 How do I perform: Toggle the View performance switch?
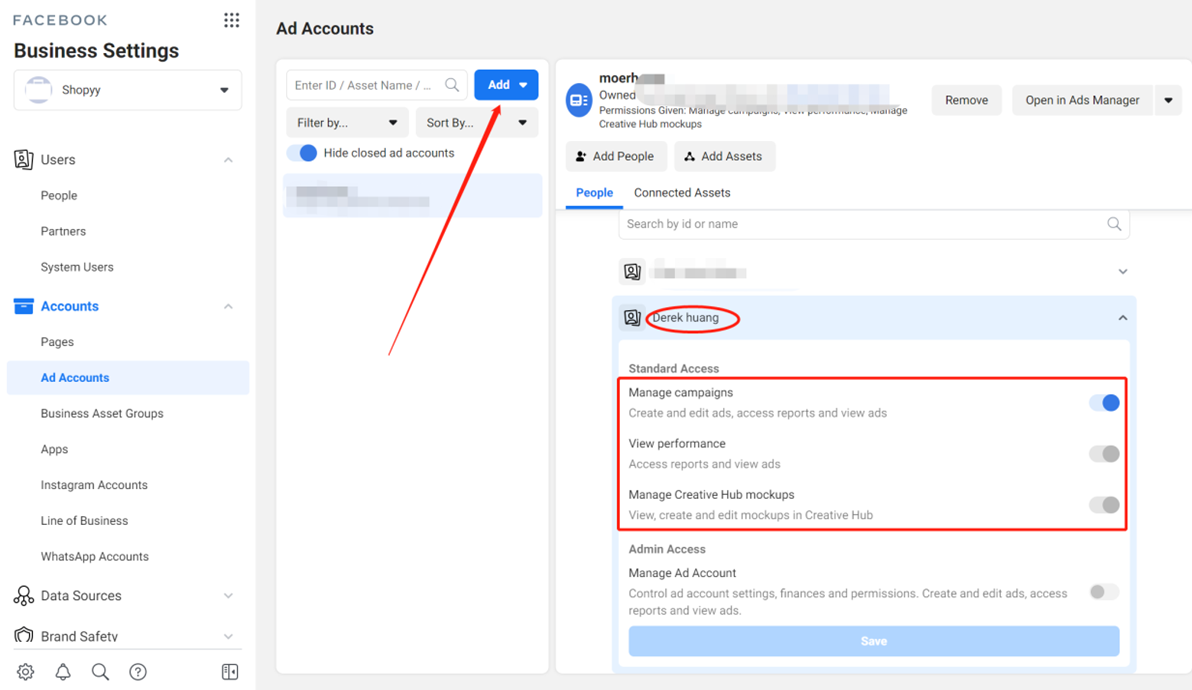click(1104, 454)
